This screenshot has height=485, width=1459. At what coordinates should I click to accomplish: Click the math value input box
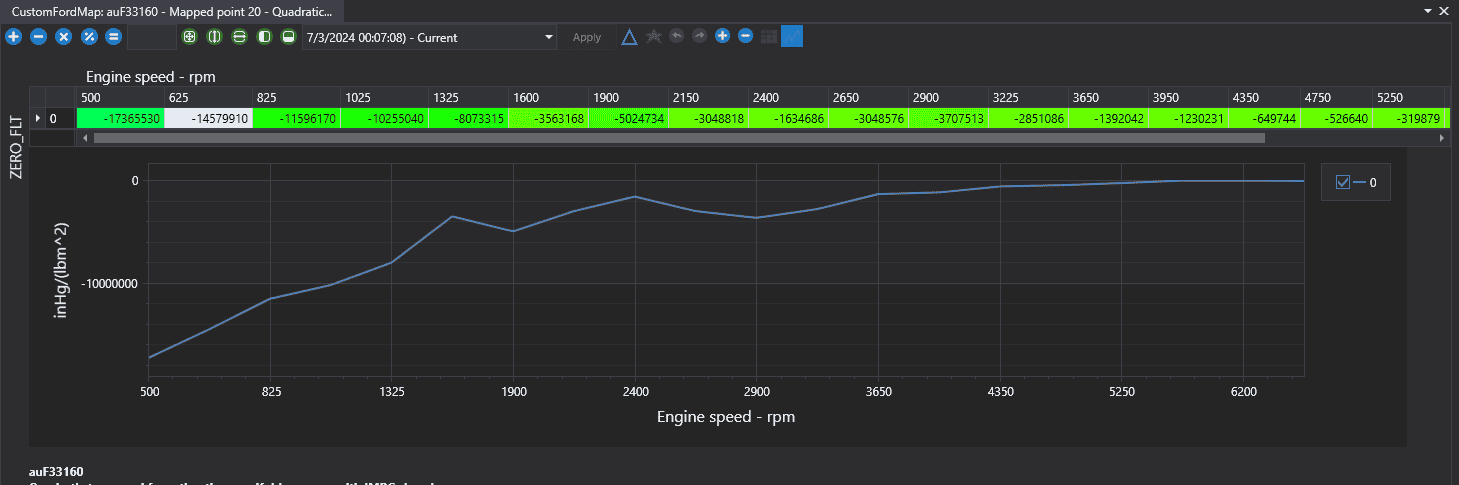pos(152,37)
